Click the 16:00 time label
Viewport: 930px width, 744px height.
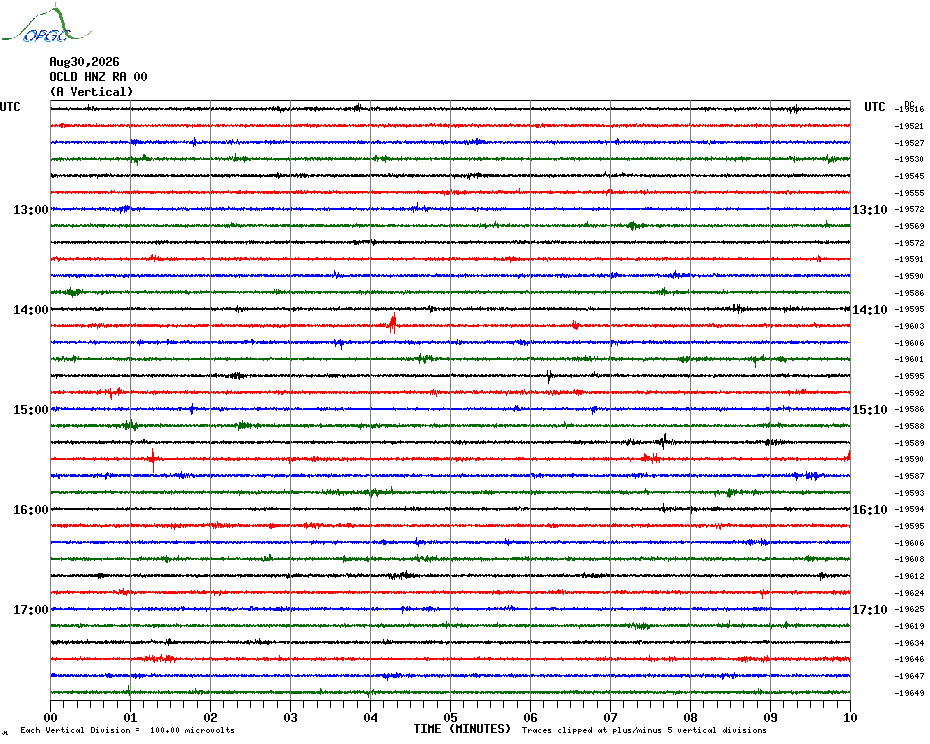31,510
